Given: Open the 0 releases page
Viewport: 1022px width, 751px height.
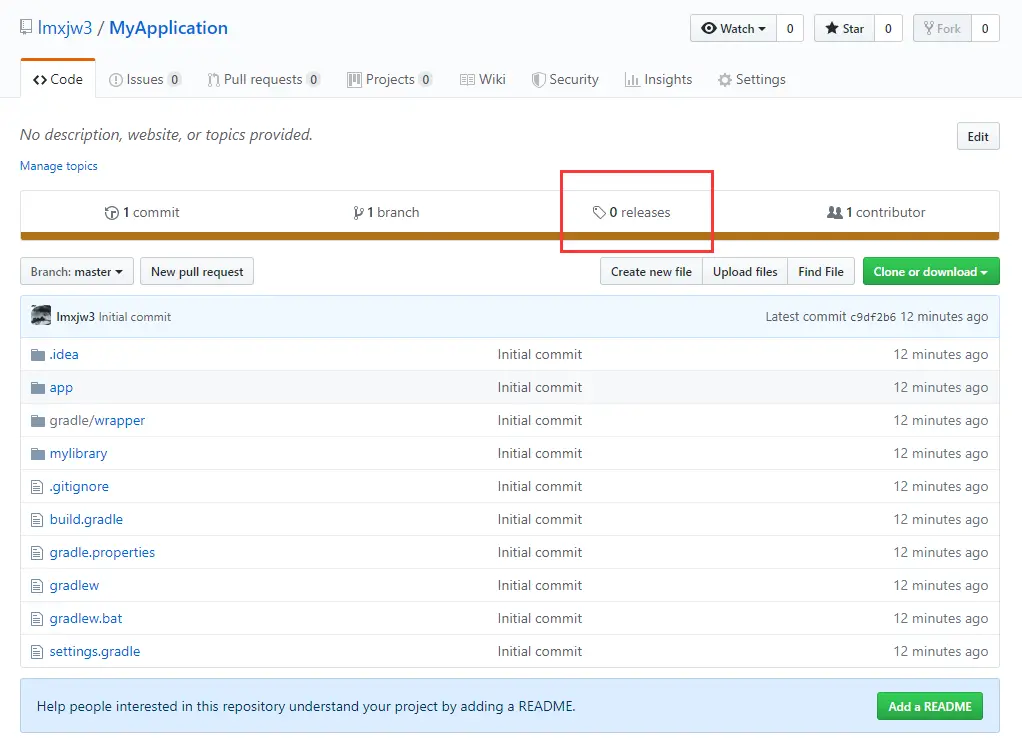Looking at the screenshot, I should tap(632, 213).
